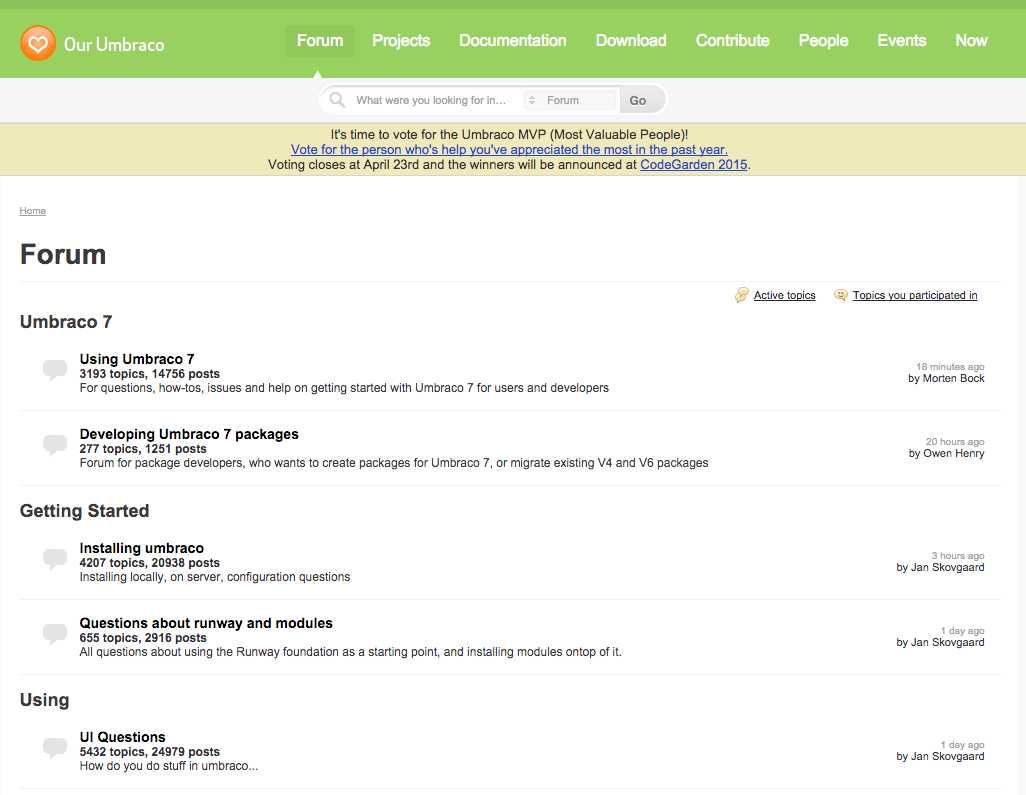Viewport: 1026px width, 795px height.
Task: Click the speech bubble icon for Installing umbraco
Action: 55,559
